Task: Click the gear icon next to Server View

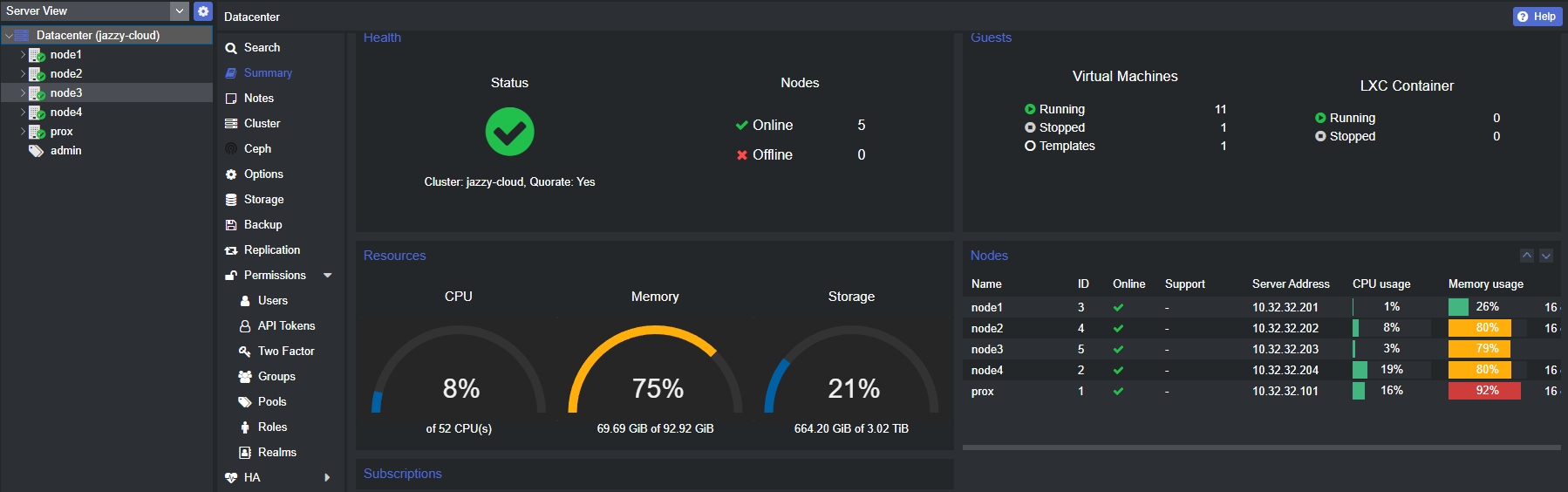Action: pyautogui.click(x=203, y=11)
